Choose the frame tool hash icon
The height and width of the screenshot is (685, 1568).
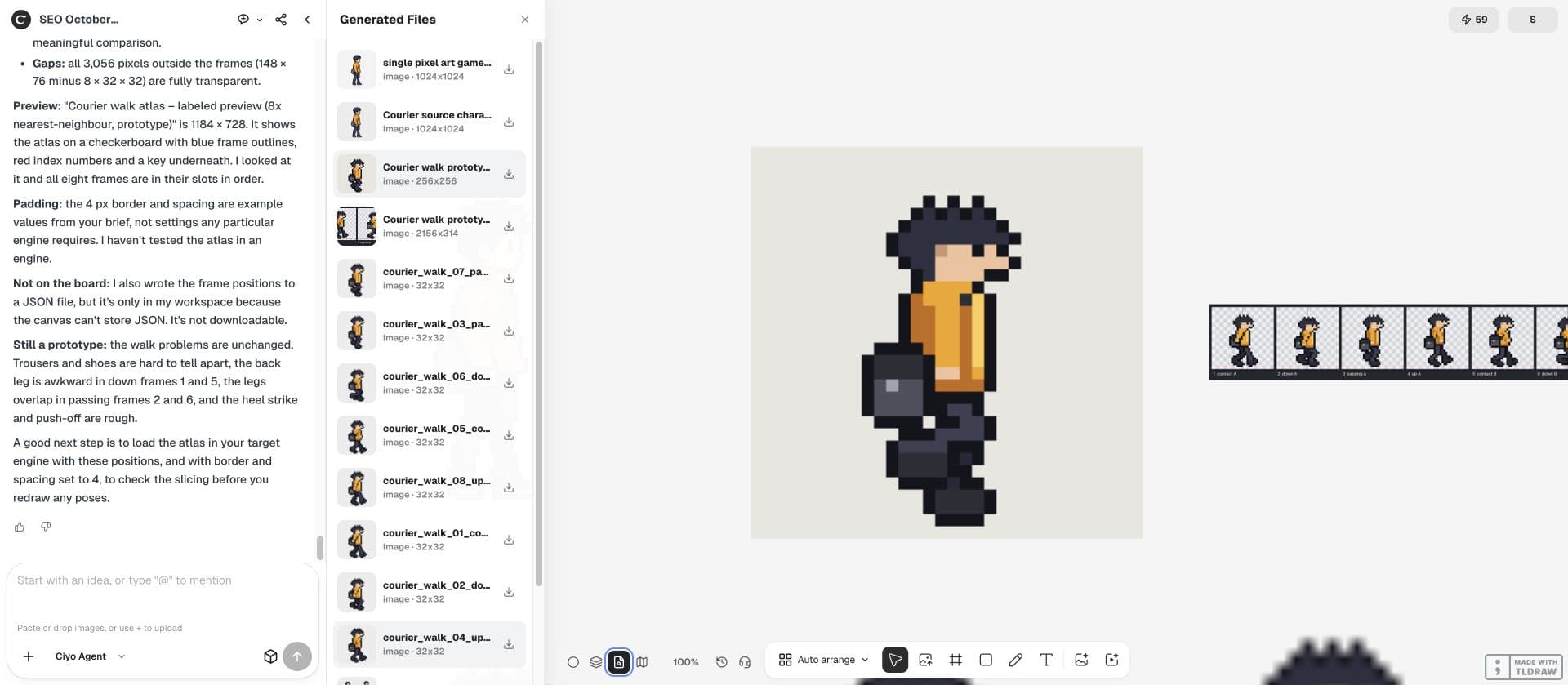tap(955, 660)
